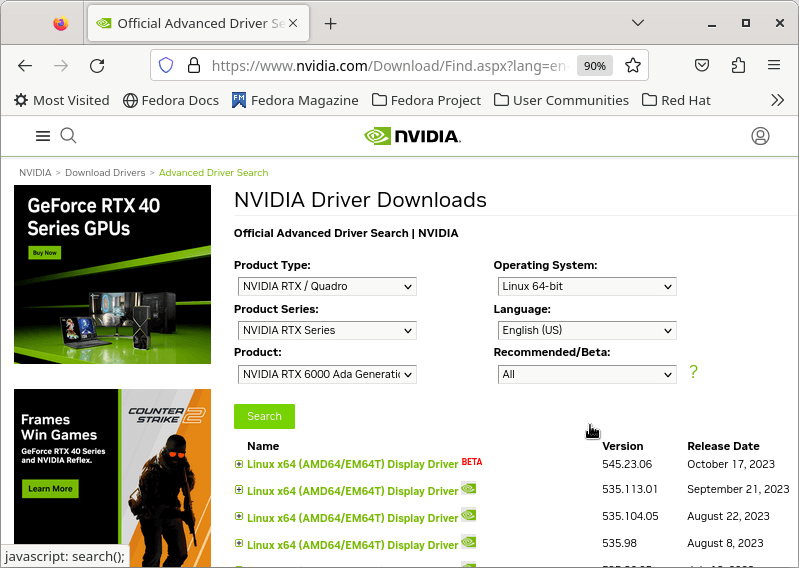Click the NVIDIA logo
Image resolution: width=799 pixels, height=568 pixels.
coord(412,136)
